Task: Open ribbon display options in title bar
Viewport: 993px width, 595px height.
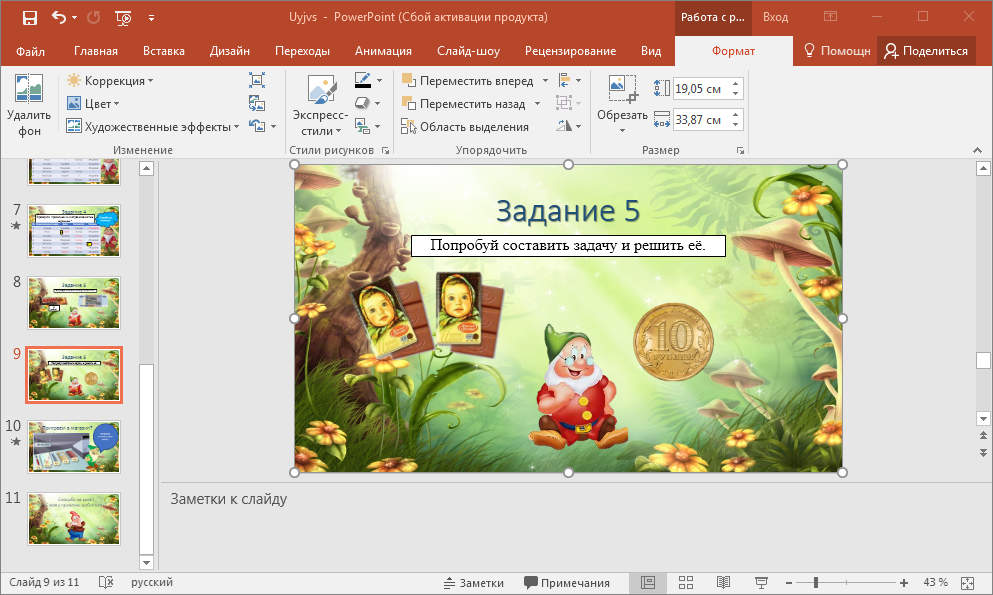Action: 830,17
